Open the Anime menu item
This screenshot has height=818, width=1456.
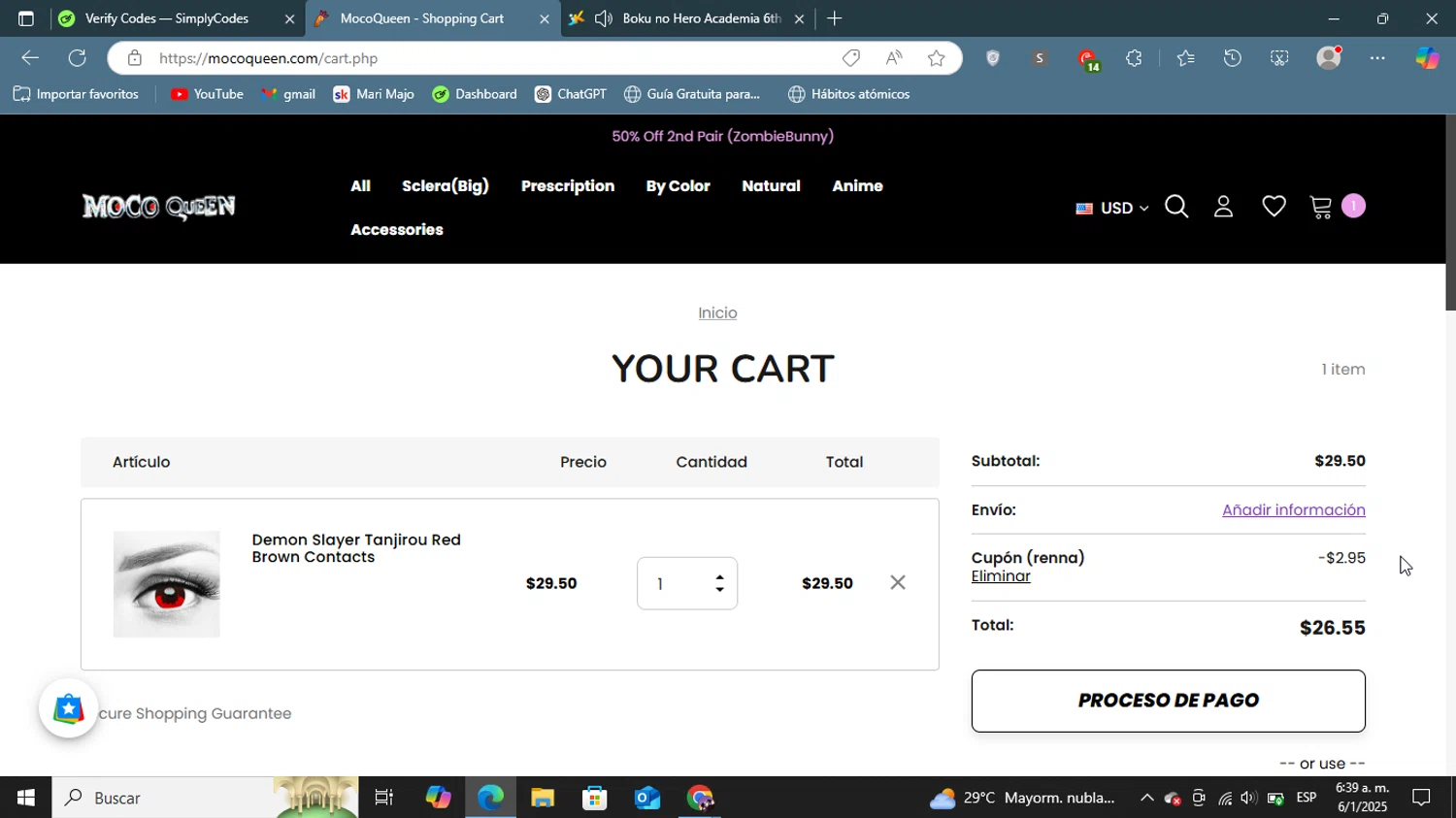click(858, 186)
